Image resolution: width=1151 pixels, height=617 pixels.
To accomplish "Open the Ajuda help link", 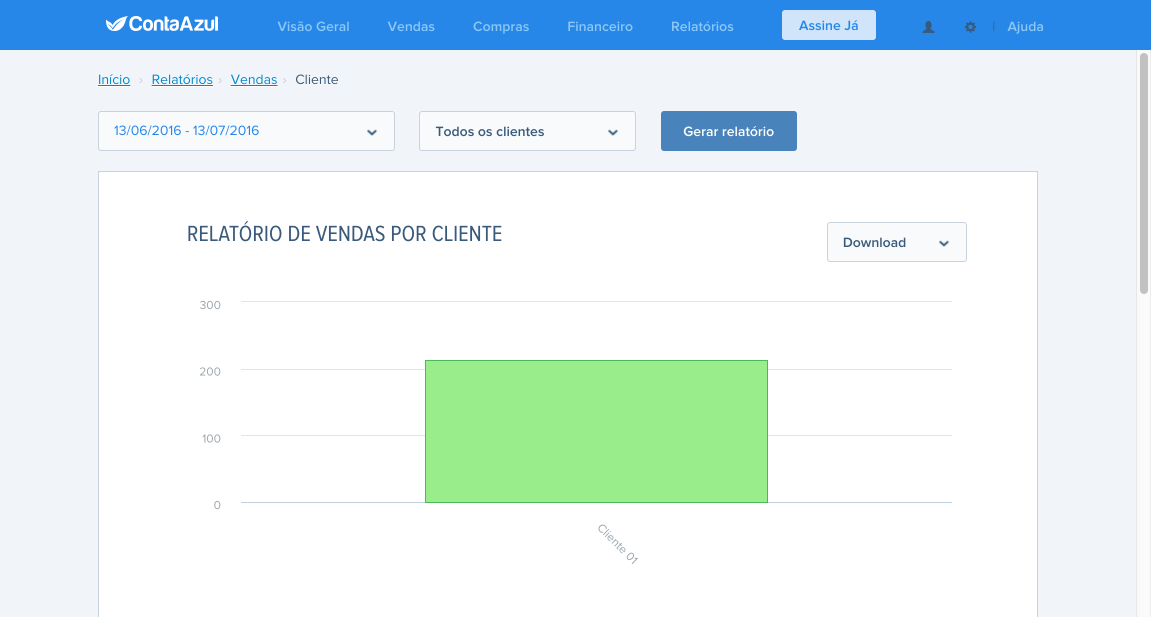I will pyautogui.click(x=1025, y=26).
